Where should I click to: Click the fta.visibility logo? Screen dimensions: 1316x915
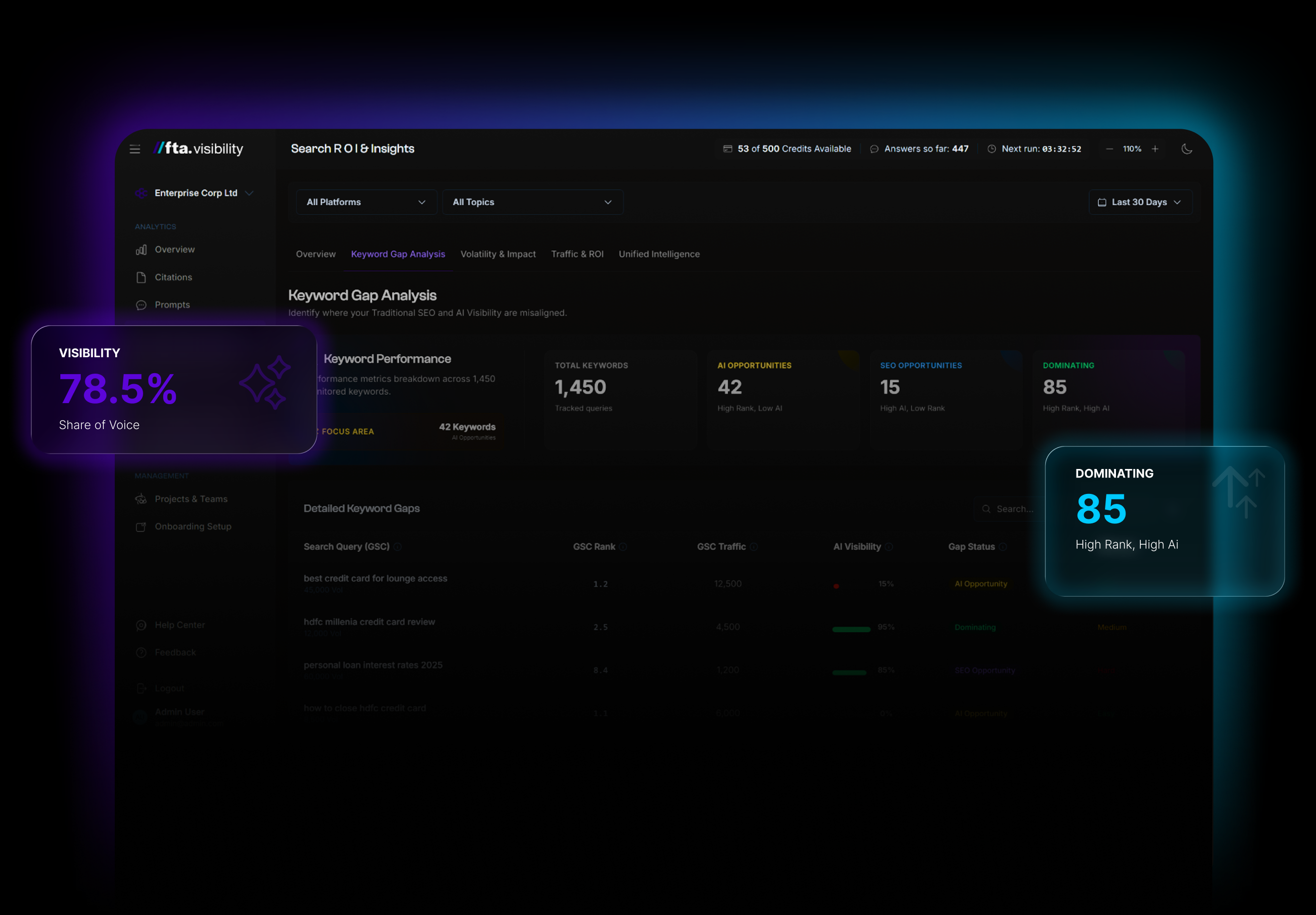click(x=199, y=149)
